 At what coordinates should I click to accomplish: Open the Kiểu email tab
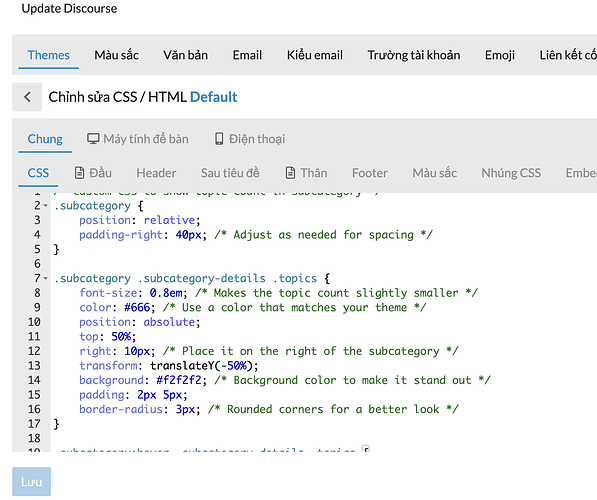coord(314,55)
